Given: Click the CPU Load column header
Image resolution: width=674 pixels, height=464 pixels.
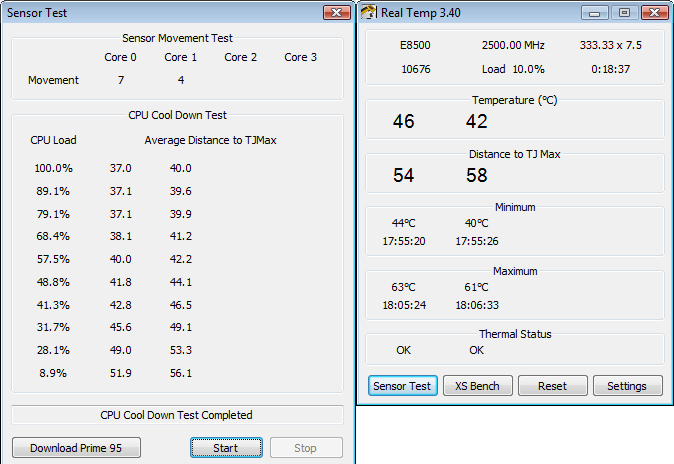Looking at the screenshot, I should point(53,140).
